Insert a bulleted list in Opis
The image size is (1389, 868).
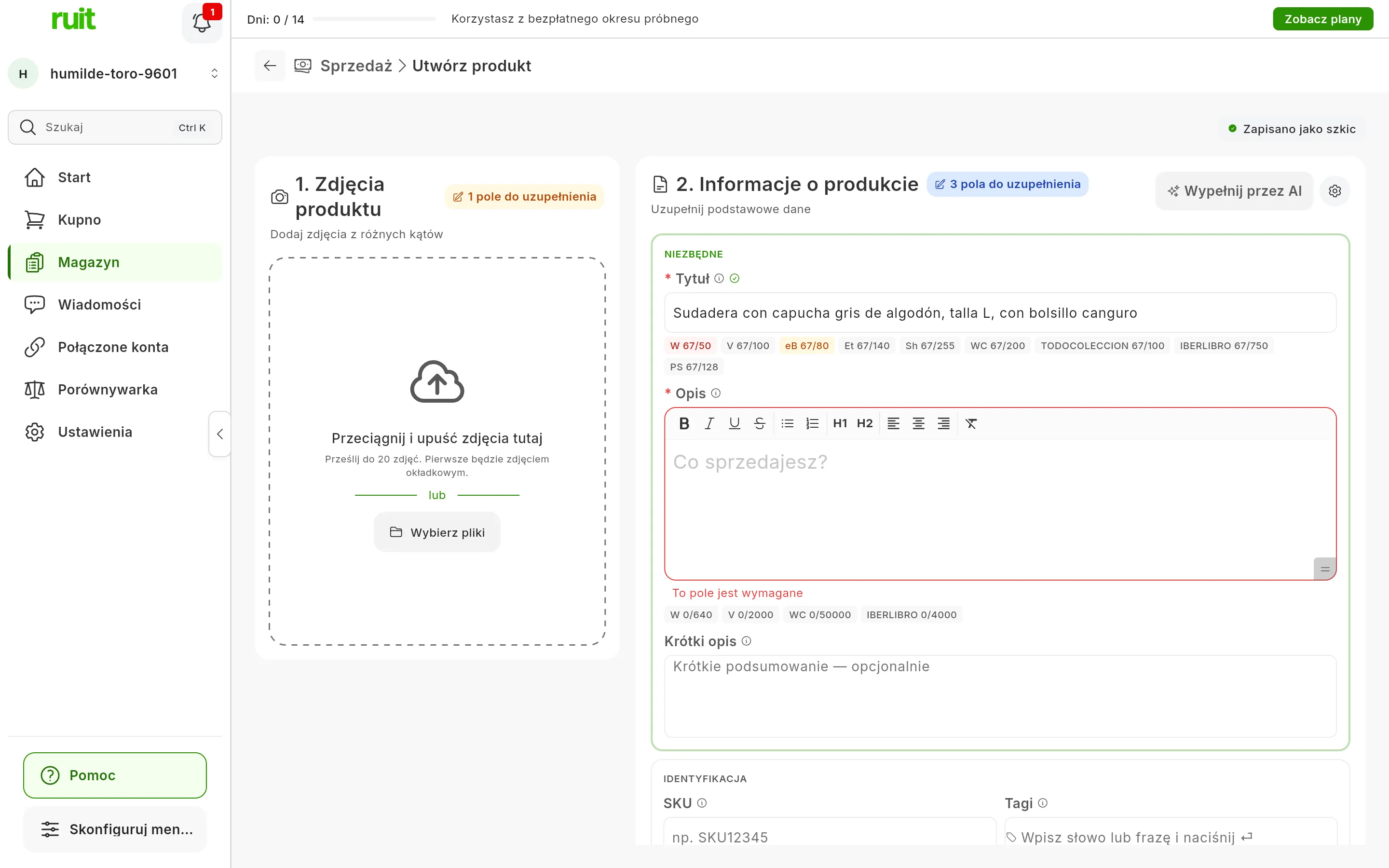(x=788, y=424)
